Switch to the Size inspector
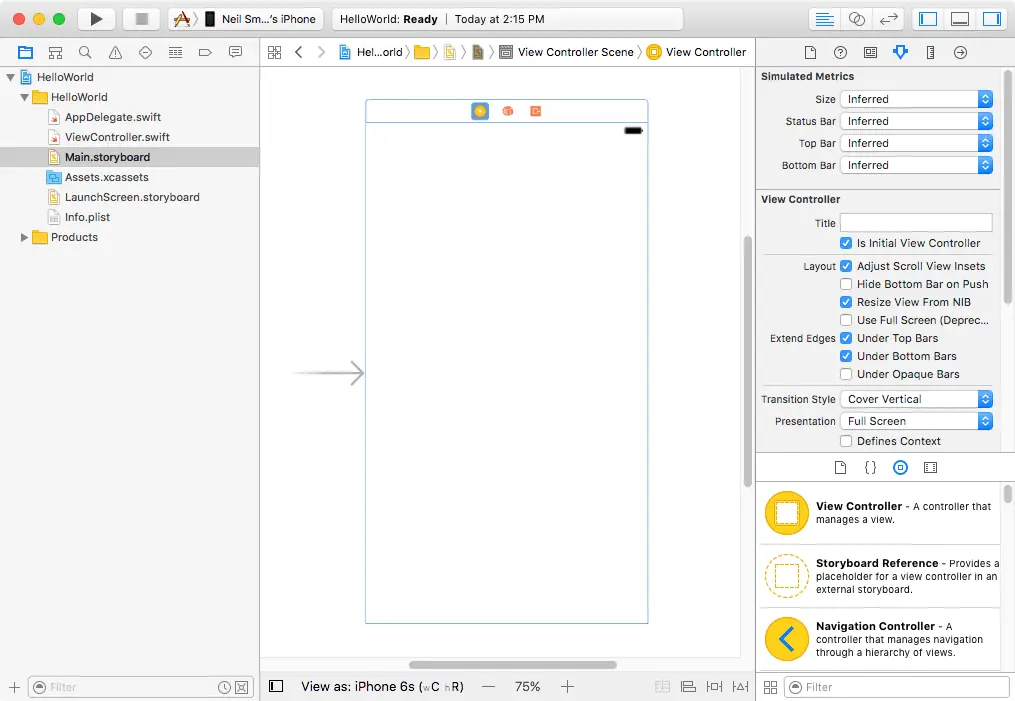 pos(930,52)
